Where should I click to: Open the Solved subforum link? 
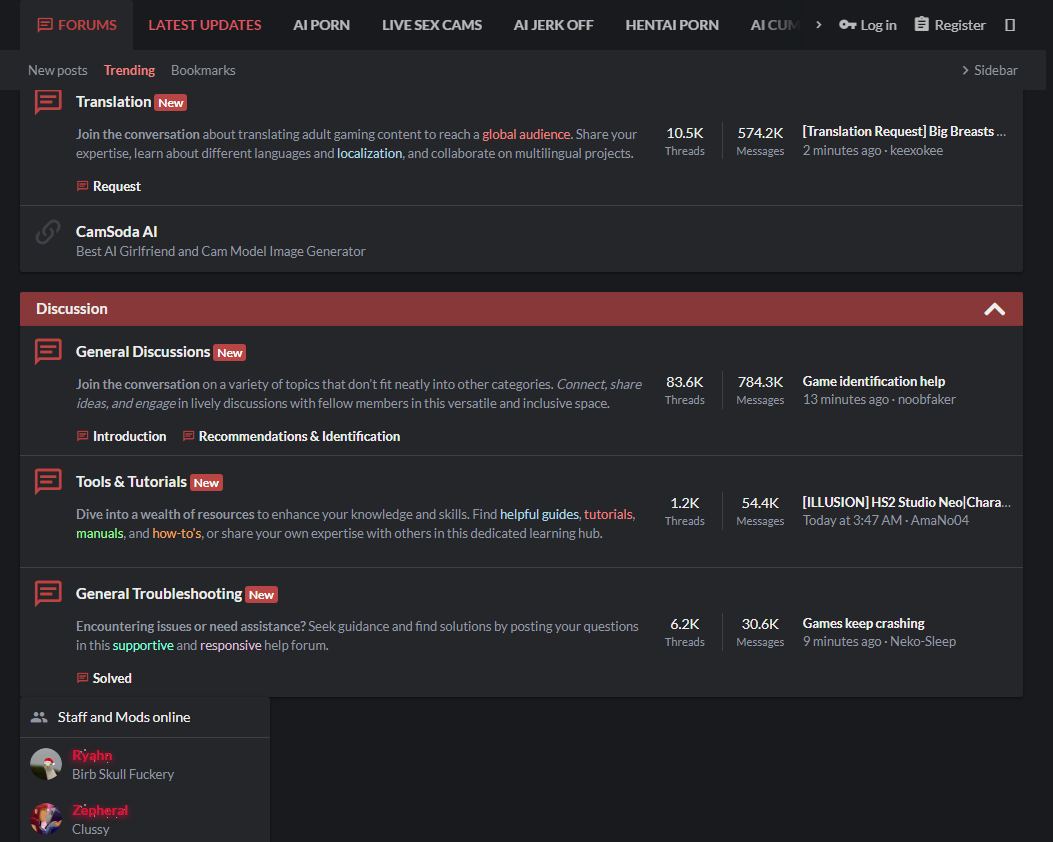click(x=112, y=678)
